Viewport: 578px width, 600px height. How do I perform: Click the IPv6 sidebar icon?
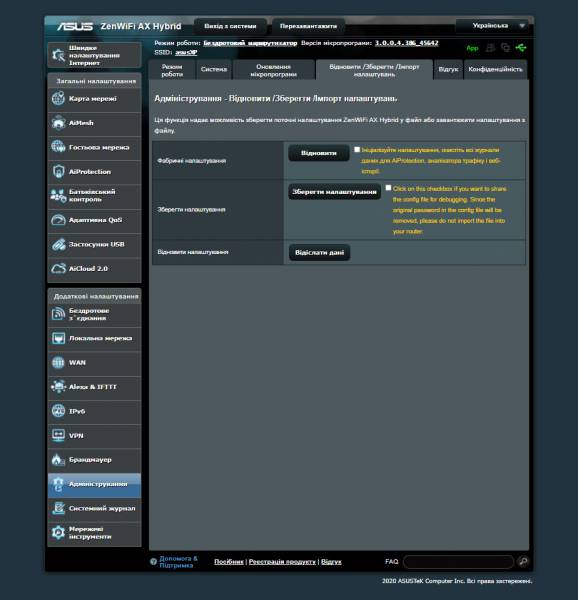point(58,411)
